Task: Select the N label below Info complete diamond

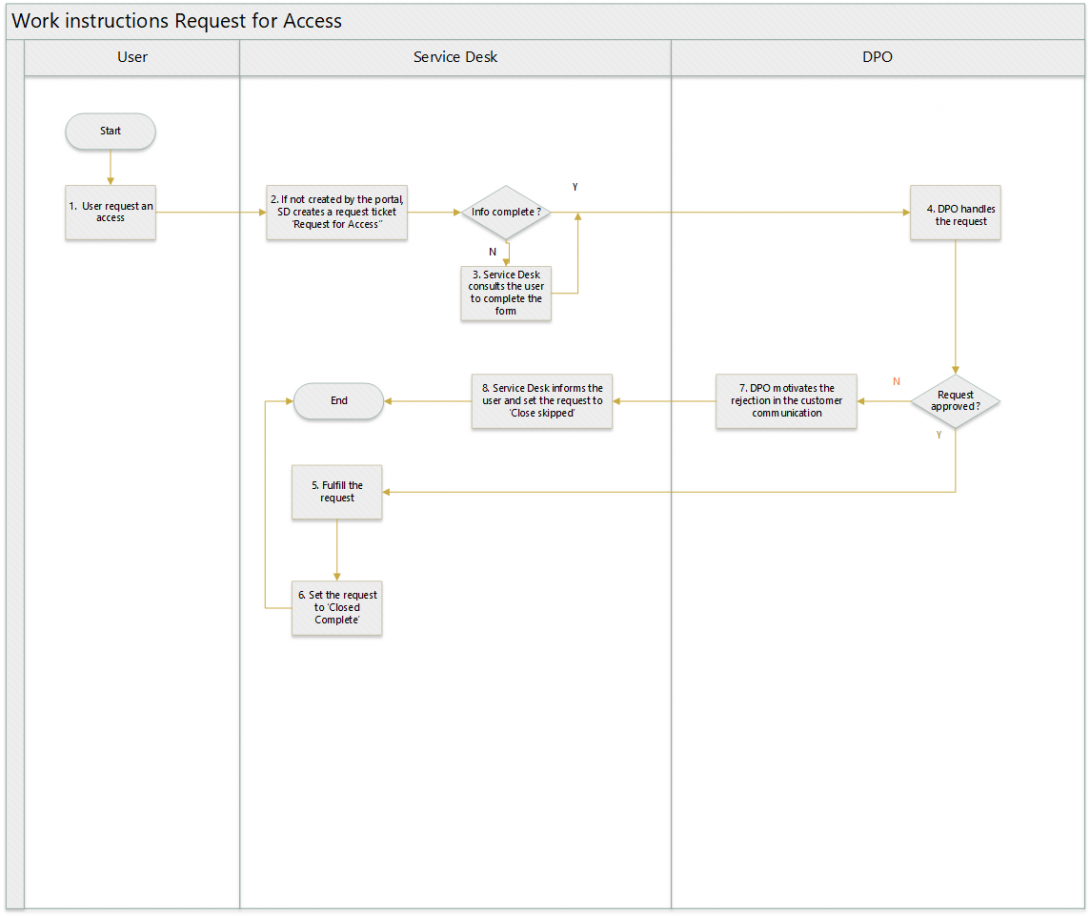Action: click(x=492, y=252)
